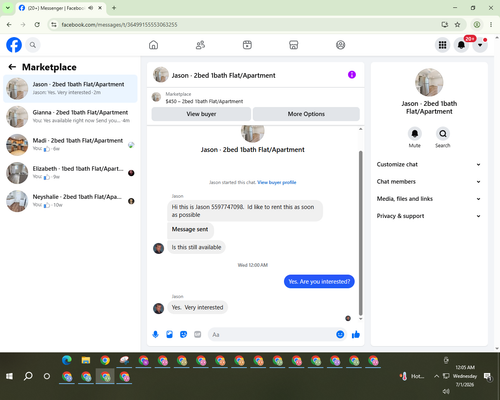Click the message text input field

tap(272, 334)
